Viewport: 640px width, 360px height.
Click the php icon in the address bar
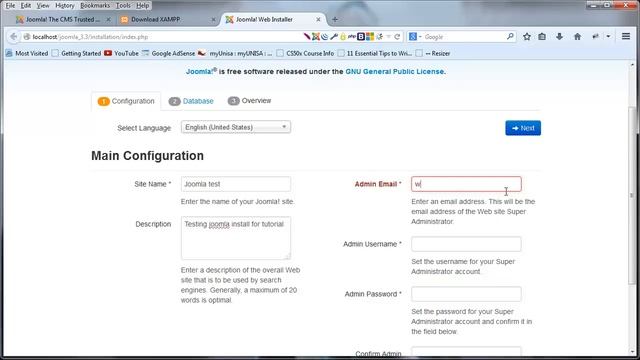352,36
